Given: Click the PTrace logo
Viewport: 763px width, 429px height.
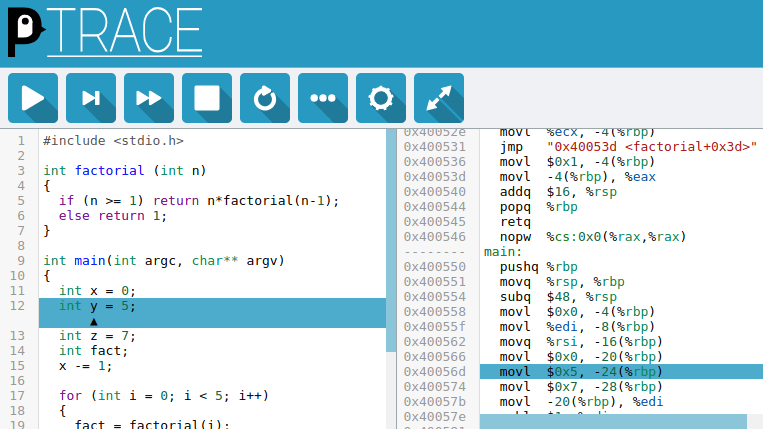Looking at the screenshot, I should [x=104, y=32].
